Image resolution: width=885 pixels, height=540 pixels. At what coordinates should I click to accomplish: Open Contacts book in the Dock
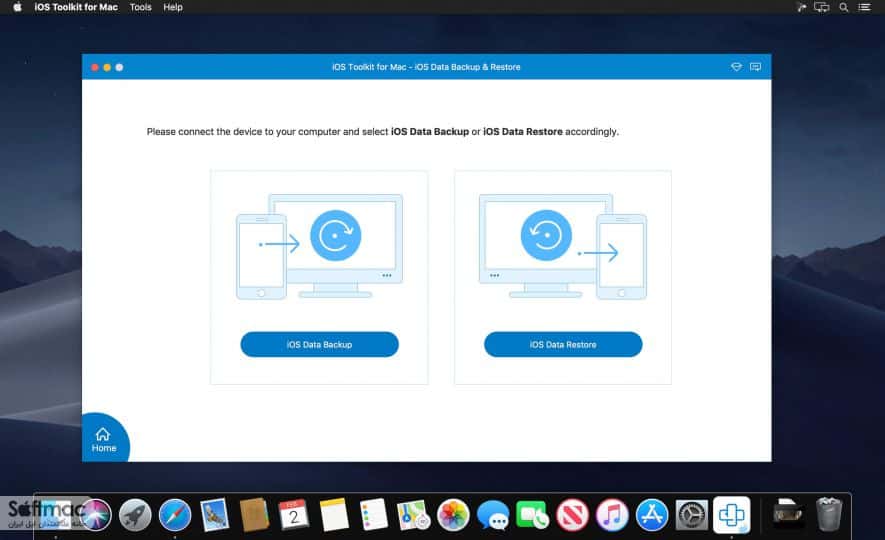tap(255, 515)
